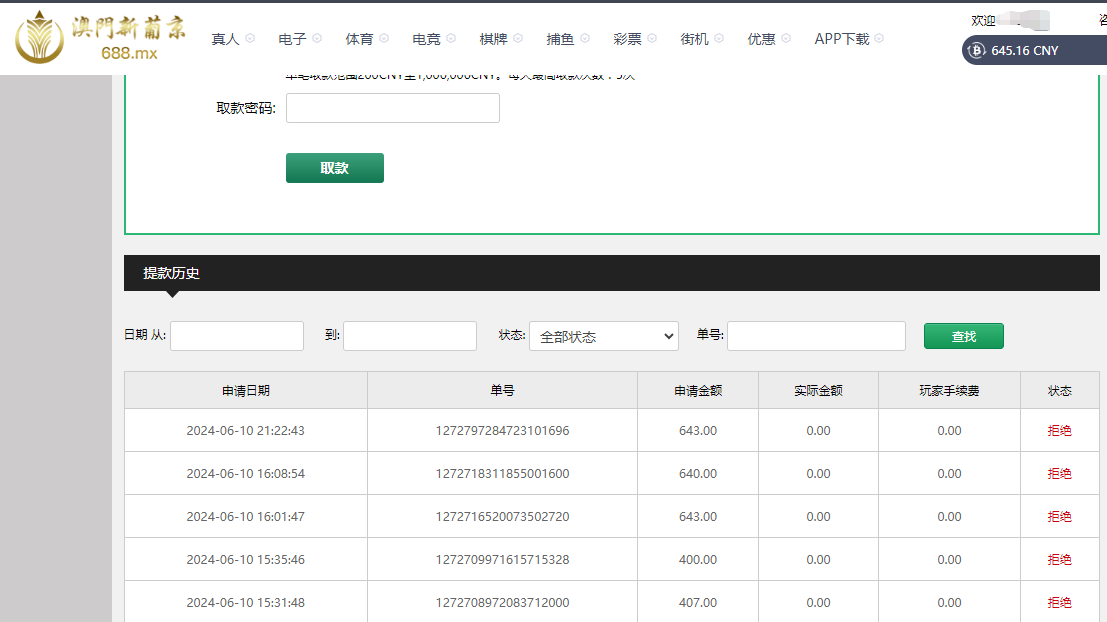This screenshot has height=622, width=1107.
Task: Open the 街机 menu item
Action: [x=694, y=39]
